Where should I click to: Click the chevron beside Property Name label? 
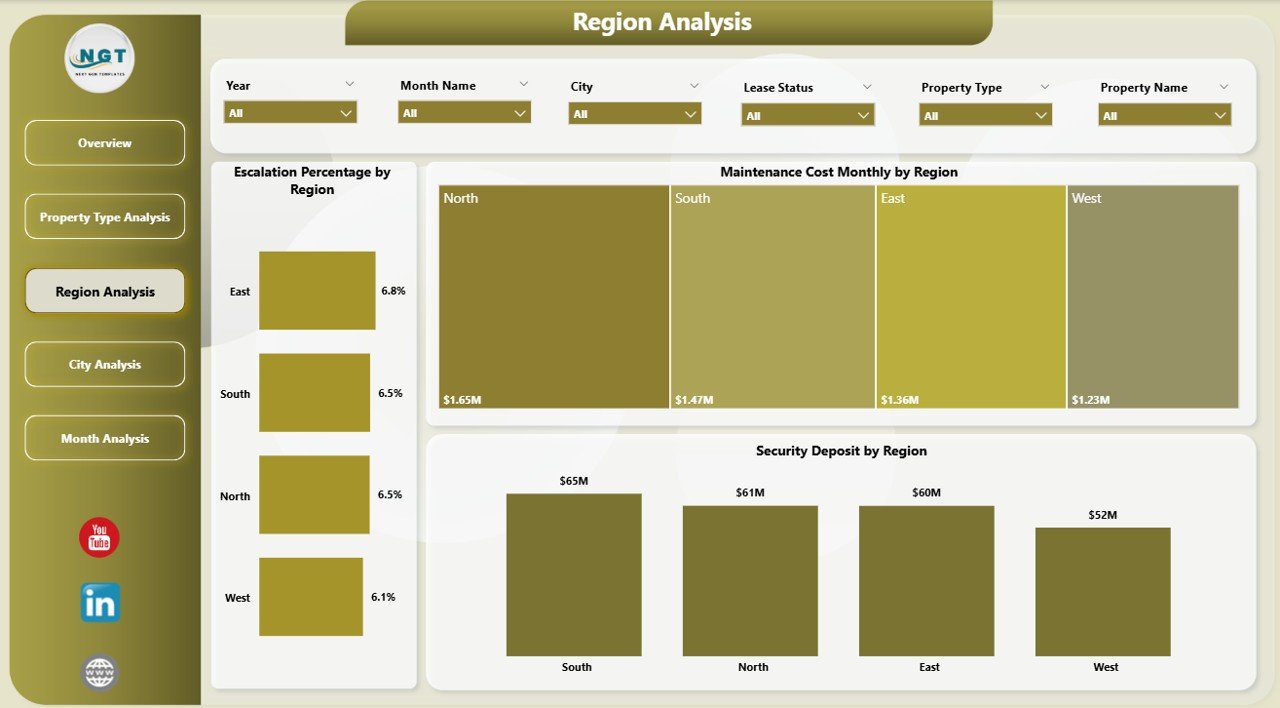pyautogui.click(x=1223, y=87)
